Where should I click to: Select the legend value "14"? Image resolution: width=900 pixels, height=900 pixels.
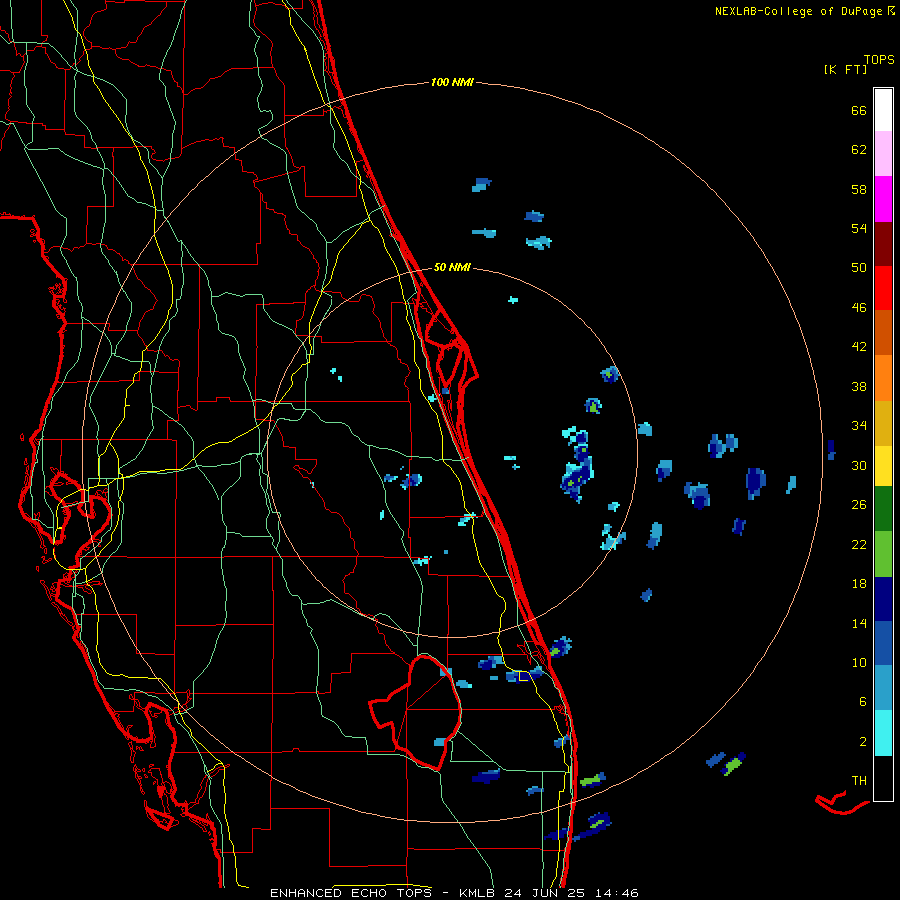point(859,623)
